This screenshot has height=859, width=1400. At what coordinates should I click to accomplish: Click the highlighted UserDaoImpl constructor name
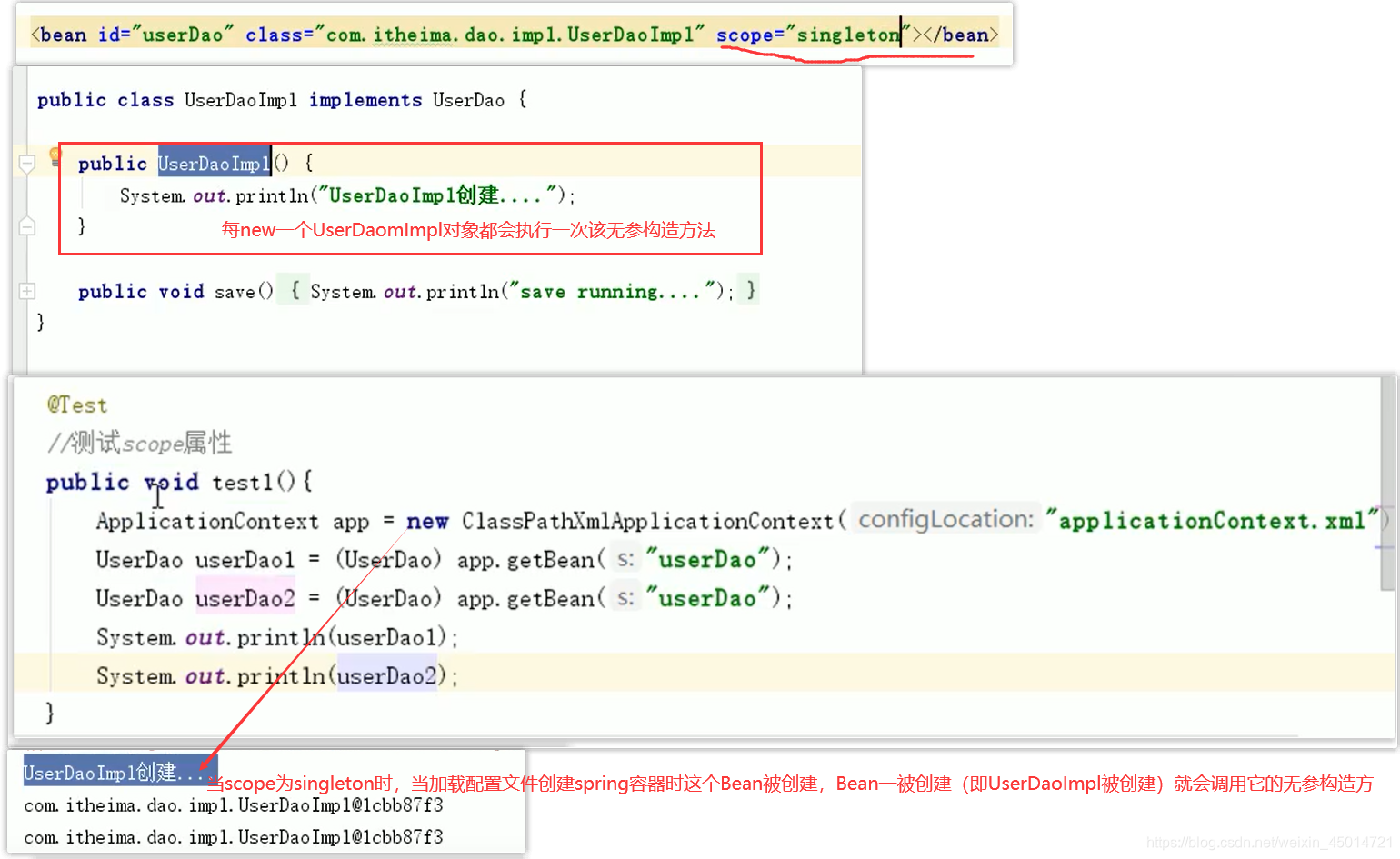pos(215,164)
